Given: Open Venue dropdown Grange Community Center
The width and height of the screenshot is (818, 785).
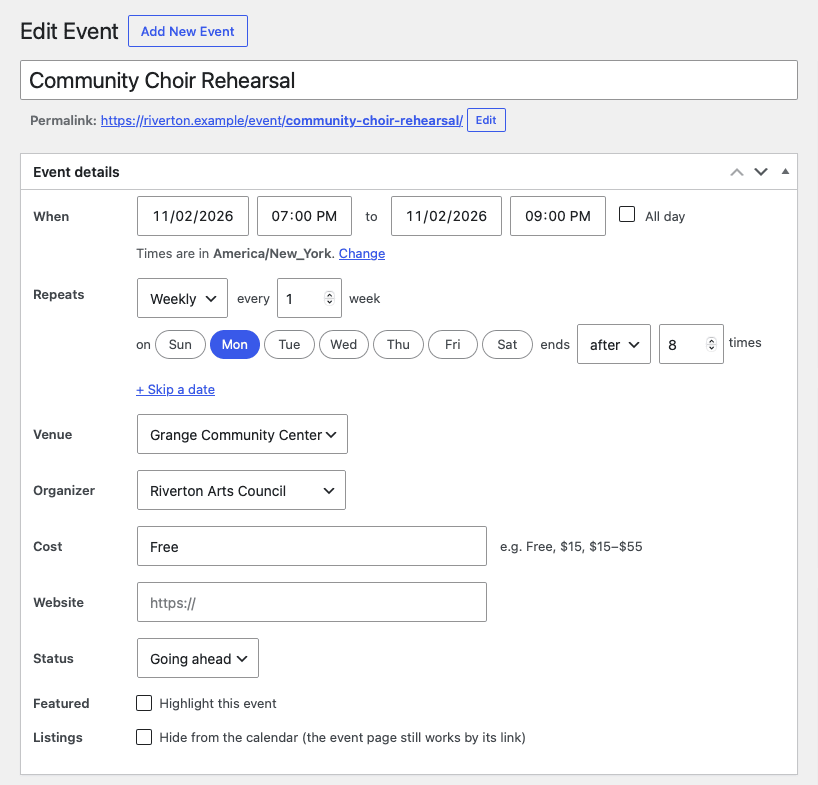Looking at the screenshot, I should [242, 434].
